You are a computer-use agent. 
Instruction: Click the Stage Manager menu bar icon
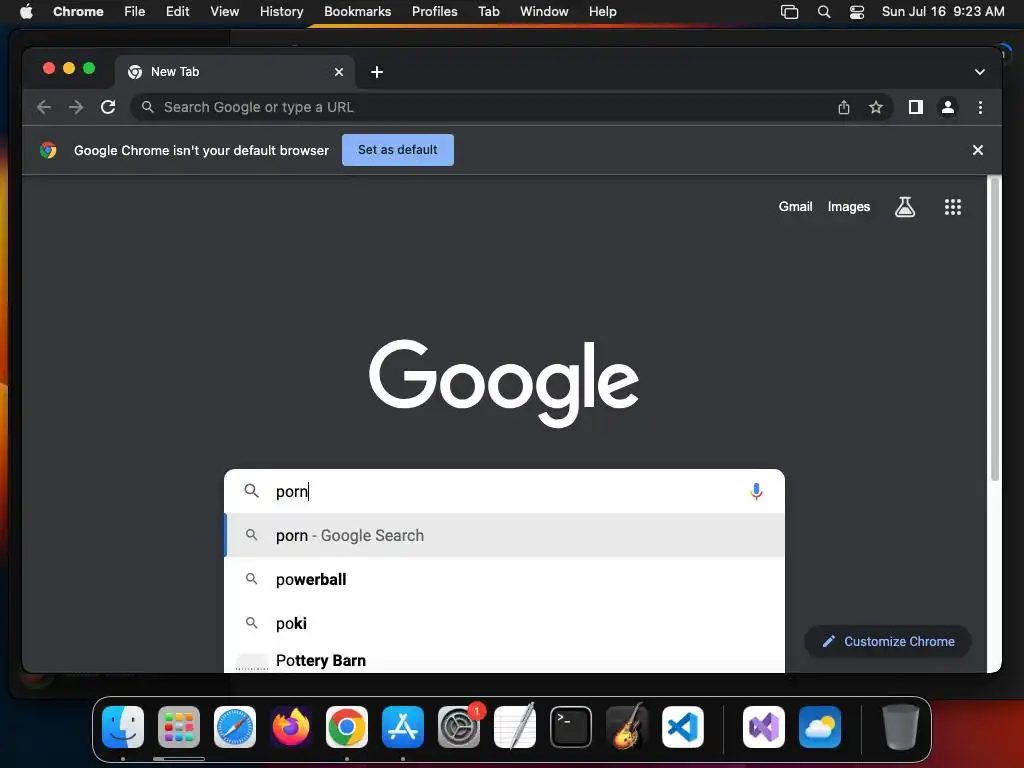[790, 12]
